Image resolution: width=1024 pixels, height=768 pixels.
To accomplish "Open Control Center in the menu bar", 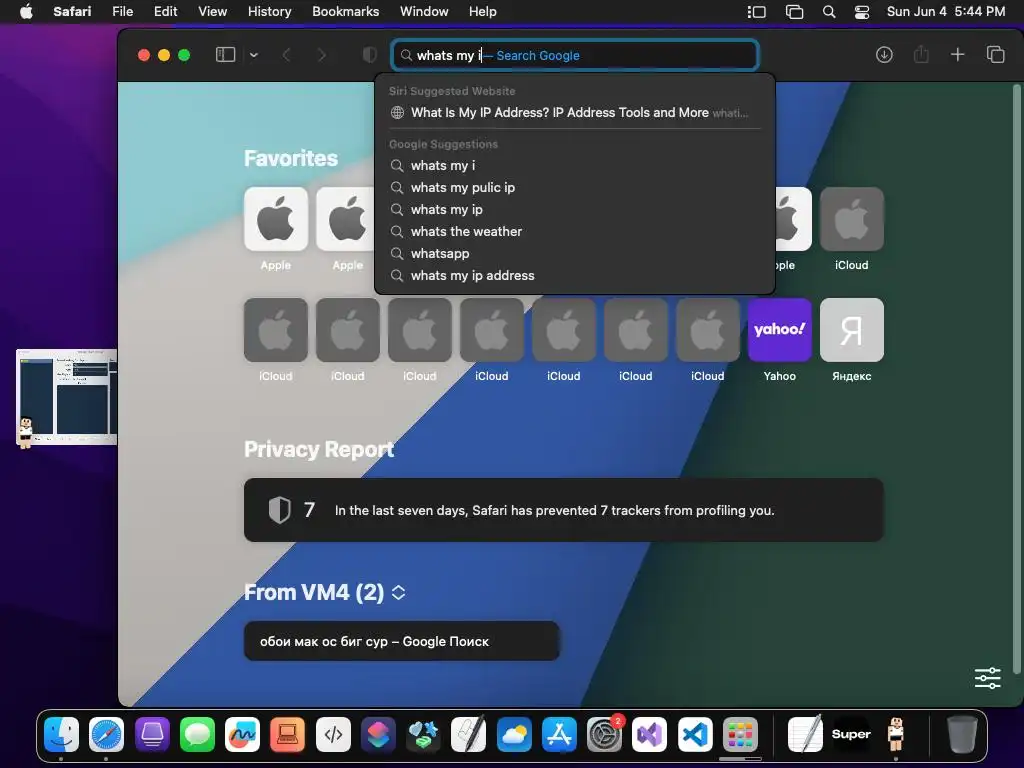I will click(862, 11).
